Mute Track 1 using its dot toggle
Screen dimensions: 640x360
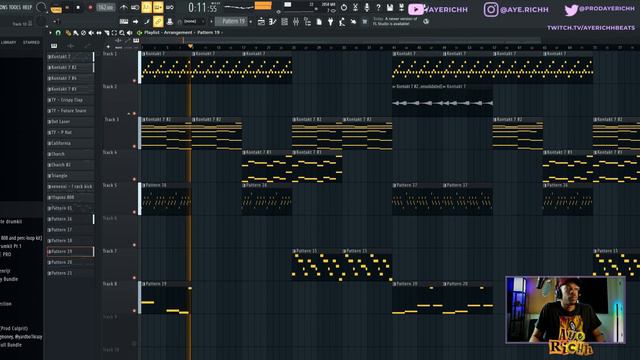(x=134, y=80)
